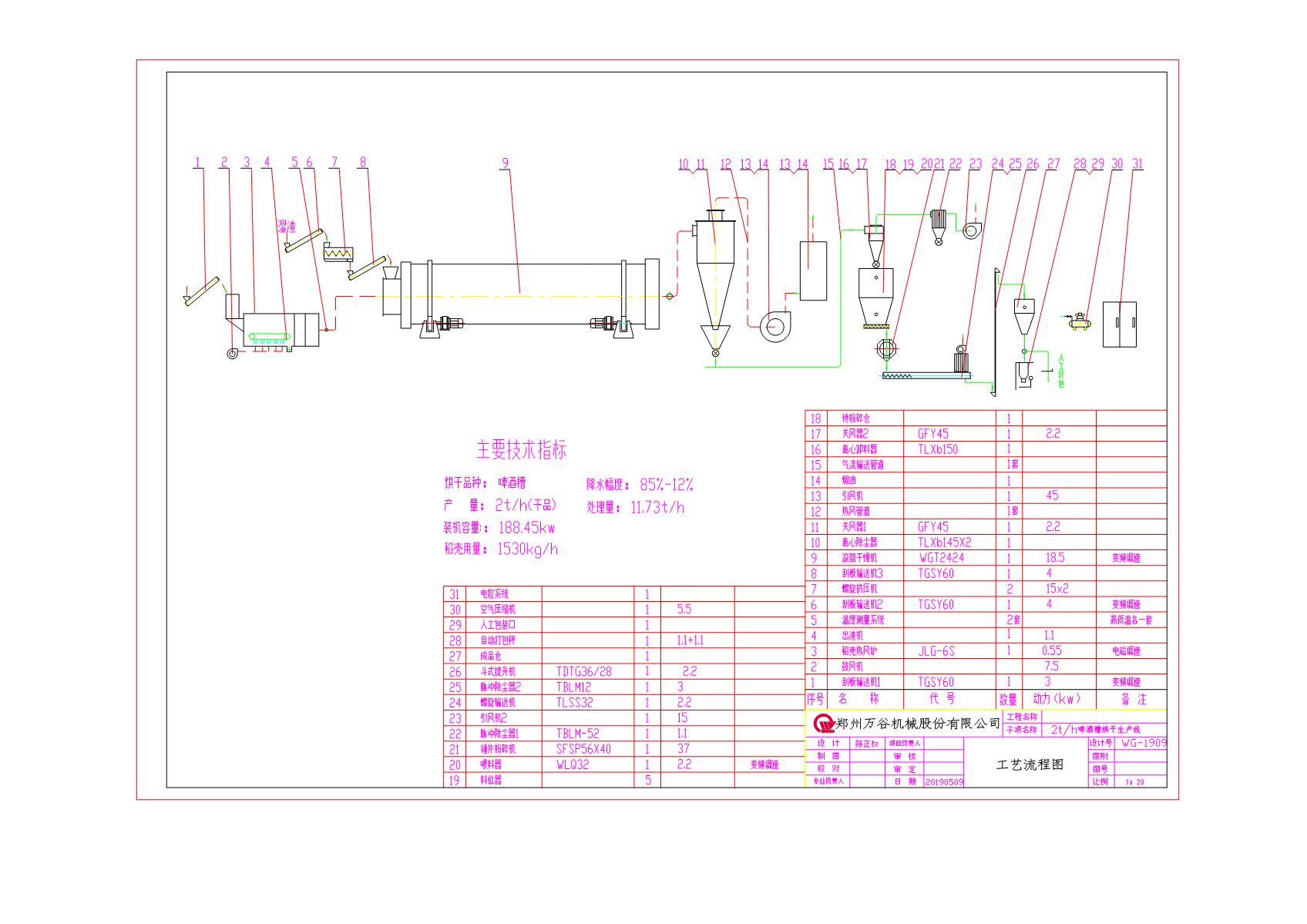Click the 湿渣 wet residue label
The height and width of the screenshot is (924, 1307).
coord(287,227)
